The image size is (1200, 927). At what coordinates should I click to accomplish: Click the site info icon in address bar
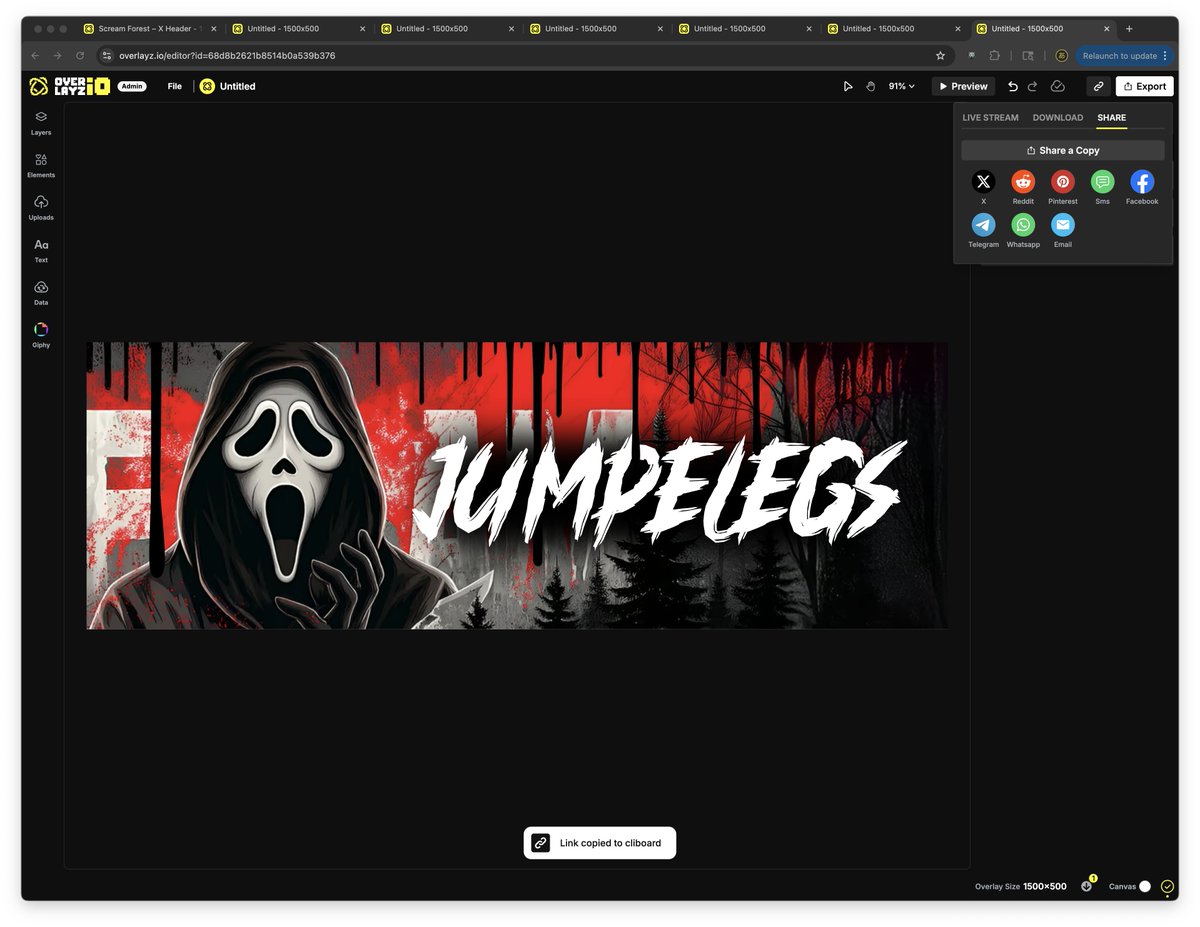coord(107,56)
